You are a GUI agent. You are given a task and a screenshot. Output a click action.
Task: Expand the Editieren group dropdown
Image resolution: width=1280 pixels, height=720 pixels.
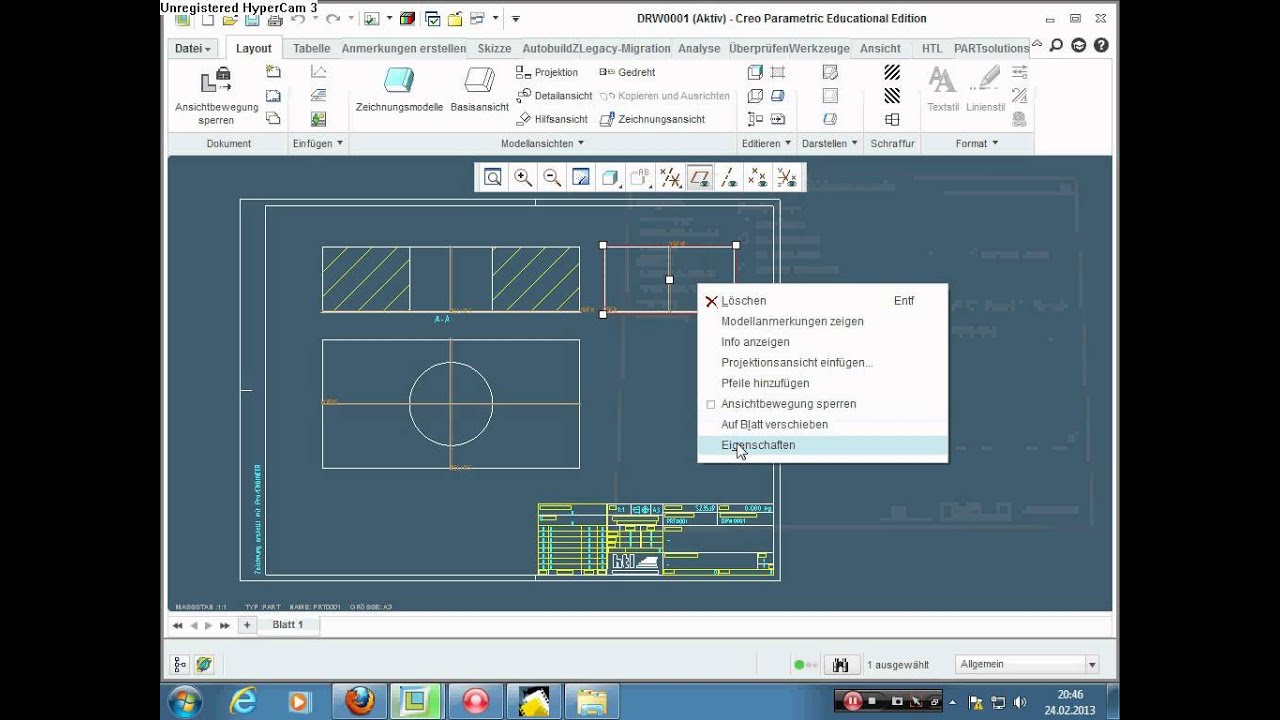(766, 143)
